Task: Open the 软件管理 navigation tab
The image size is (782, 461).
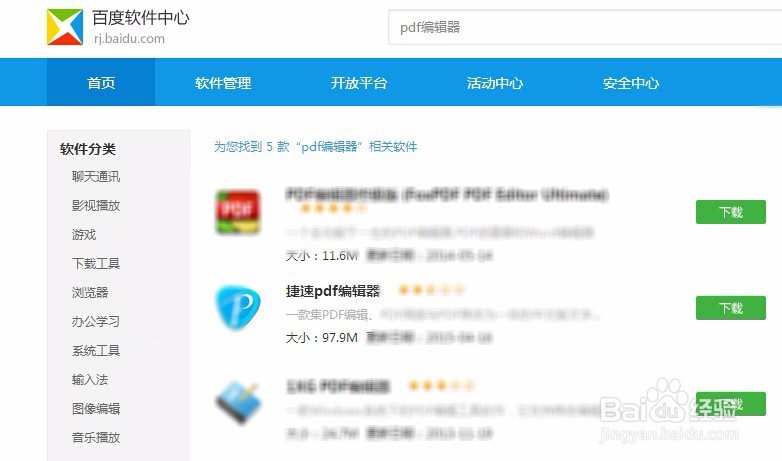Action: [x=223, y=82]
